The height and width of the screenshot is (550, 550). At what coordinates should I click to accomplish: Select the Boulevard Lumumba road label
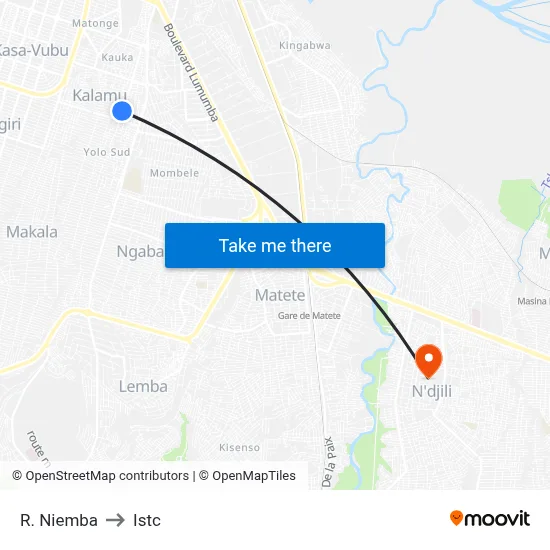pyautogui.click(x=191, y=72)
